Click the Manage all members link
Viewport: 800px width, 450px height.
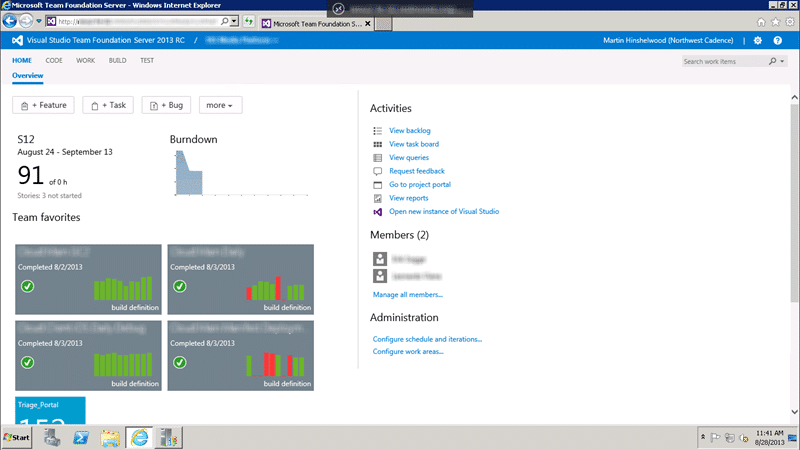click(x=408, y=295)
